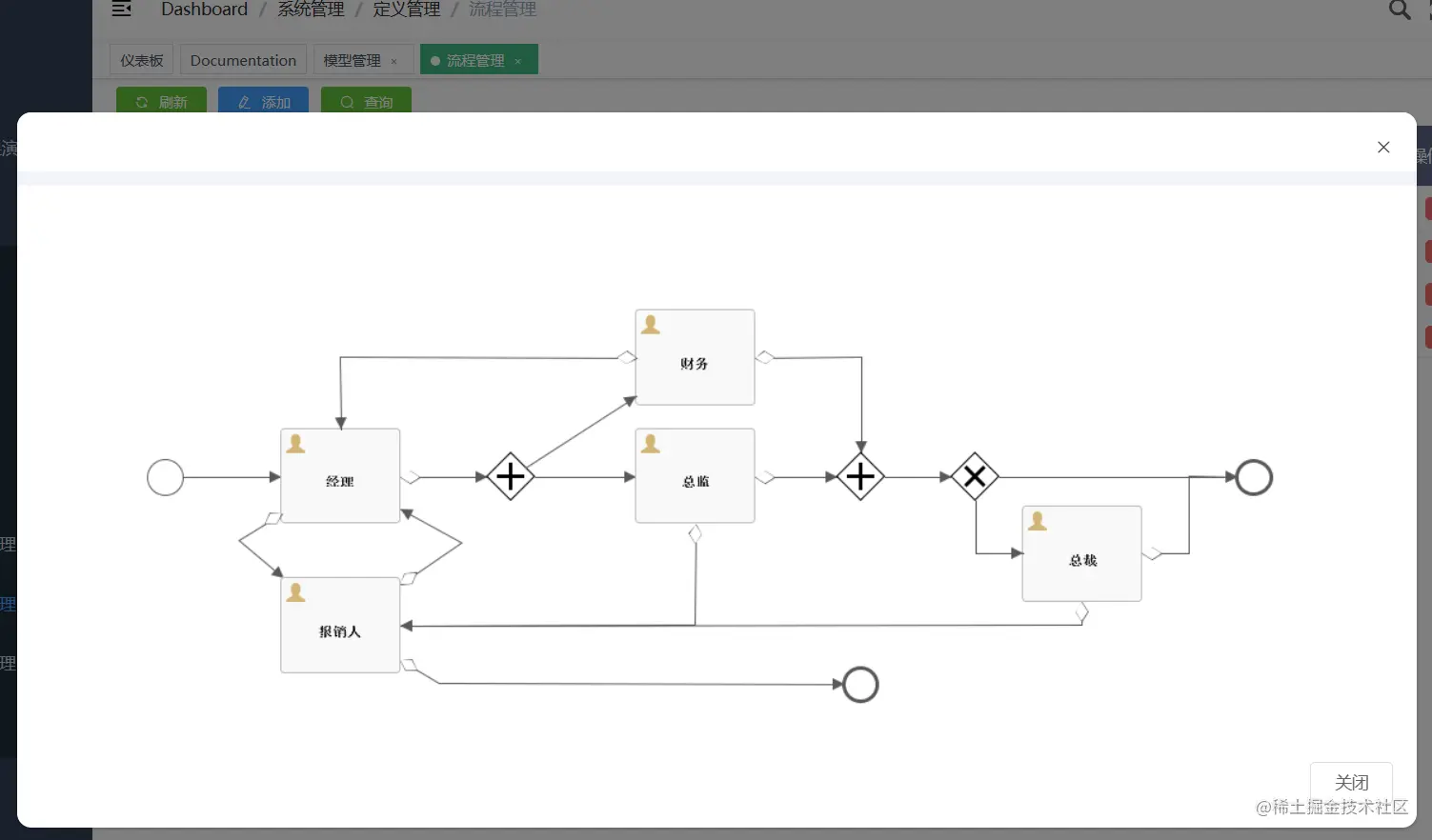Image resolution: width=1432 pixels, height=840 pixels.
Task: Open the Documentation tab
Action: tap(243, 60)
